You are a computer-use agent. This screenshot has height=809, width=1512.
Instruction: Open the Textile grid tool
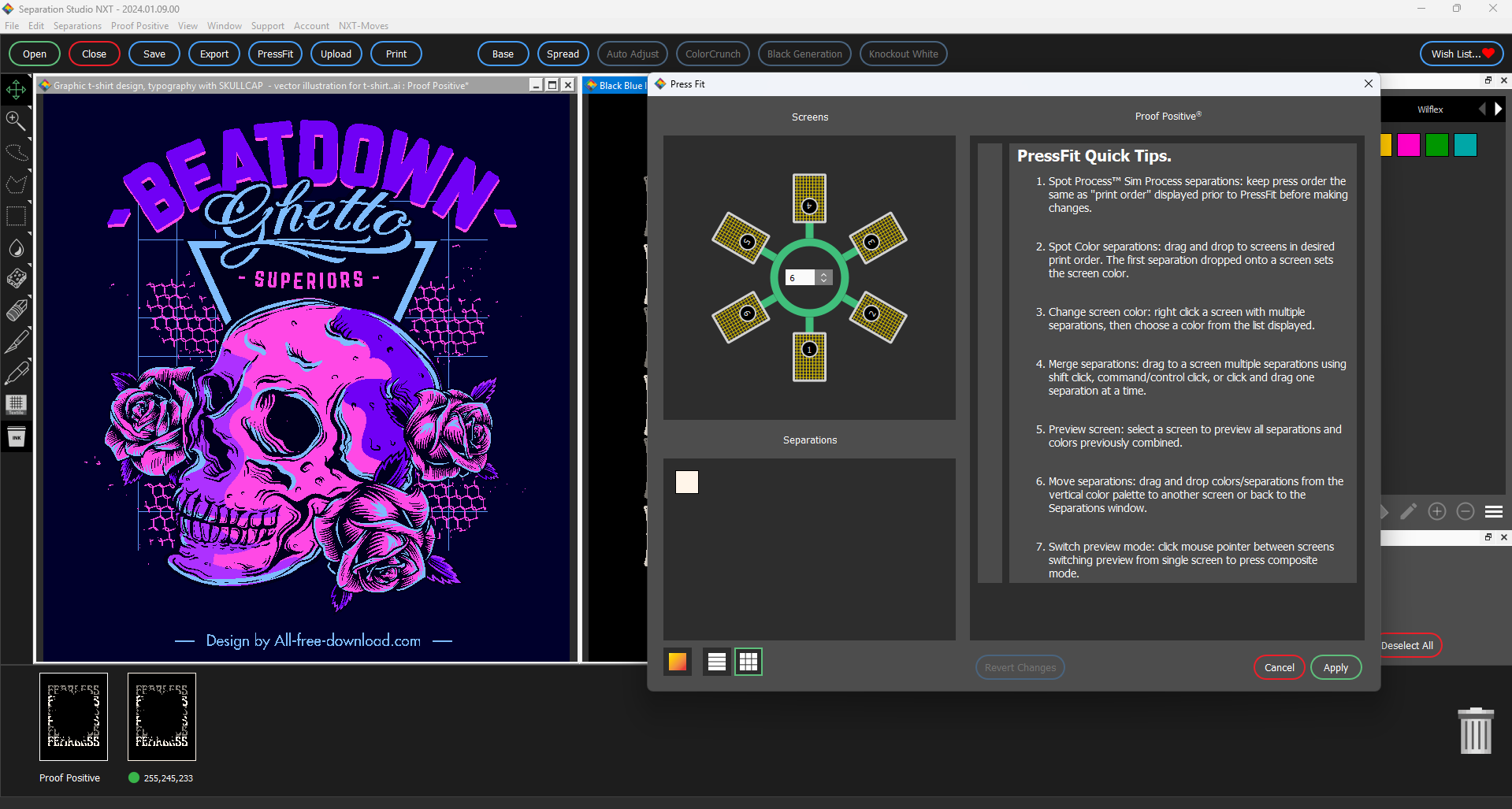pyautogui.click(x=16, y=405)
